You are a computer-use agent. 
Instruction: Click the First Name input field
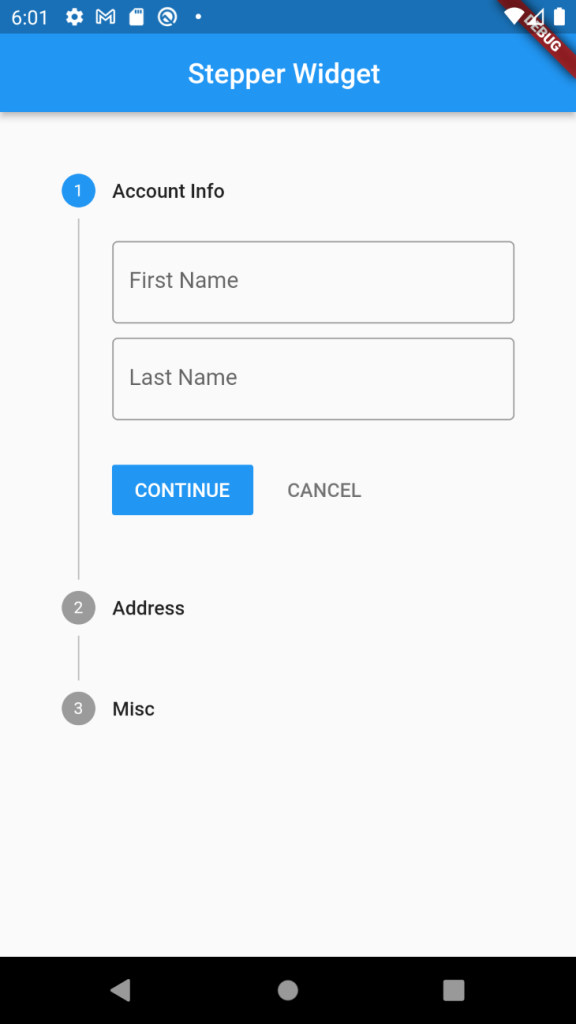pyautogui.click(x=313, y=281)
